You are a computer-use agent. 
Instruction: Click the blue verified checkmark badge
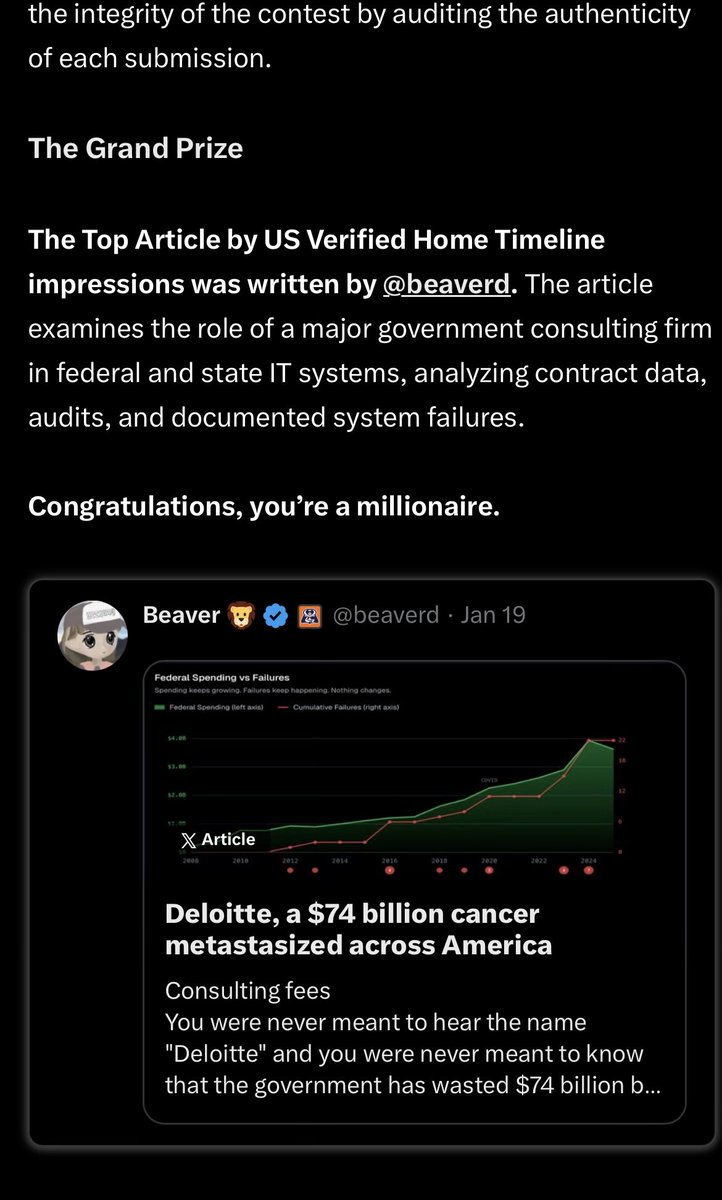276,616
